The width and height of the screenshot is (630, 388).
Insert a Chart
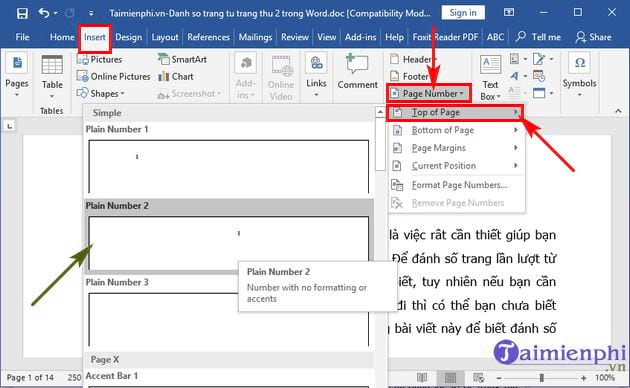[x=176, y=76]
